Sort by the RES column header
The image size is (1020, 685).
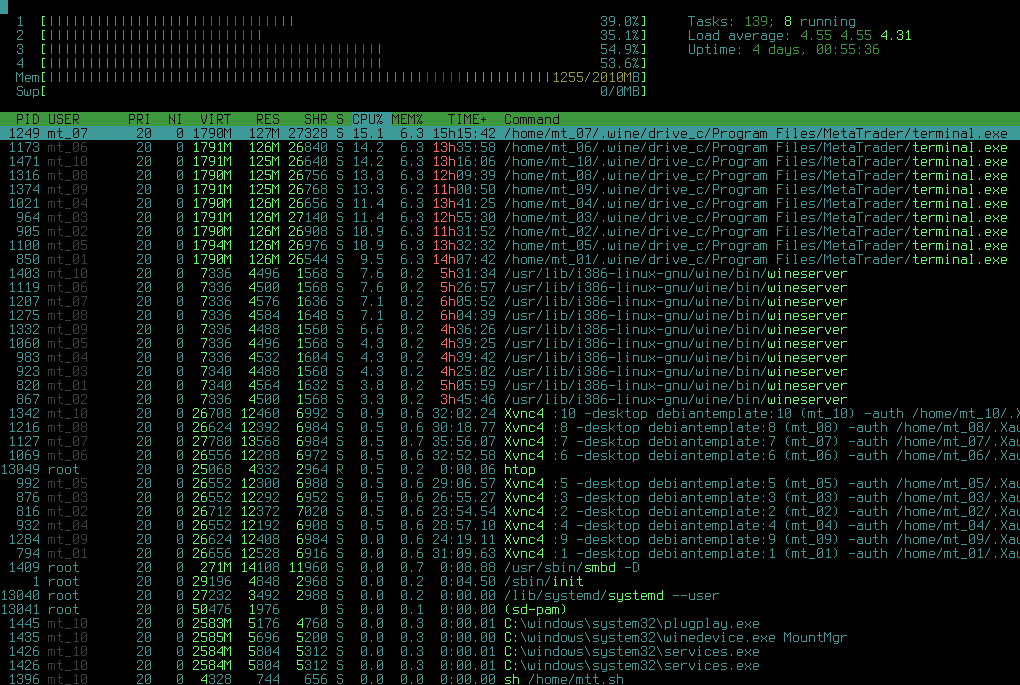(267, 119)
